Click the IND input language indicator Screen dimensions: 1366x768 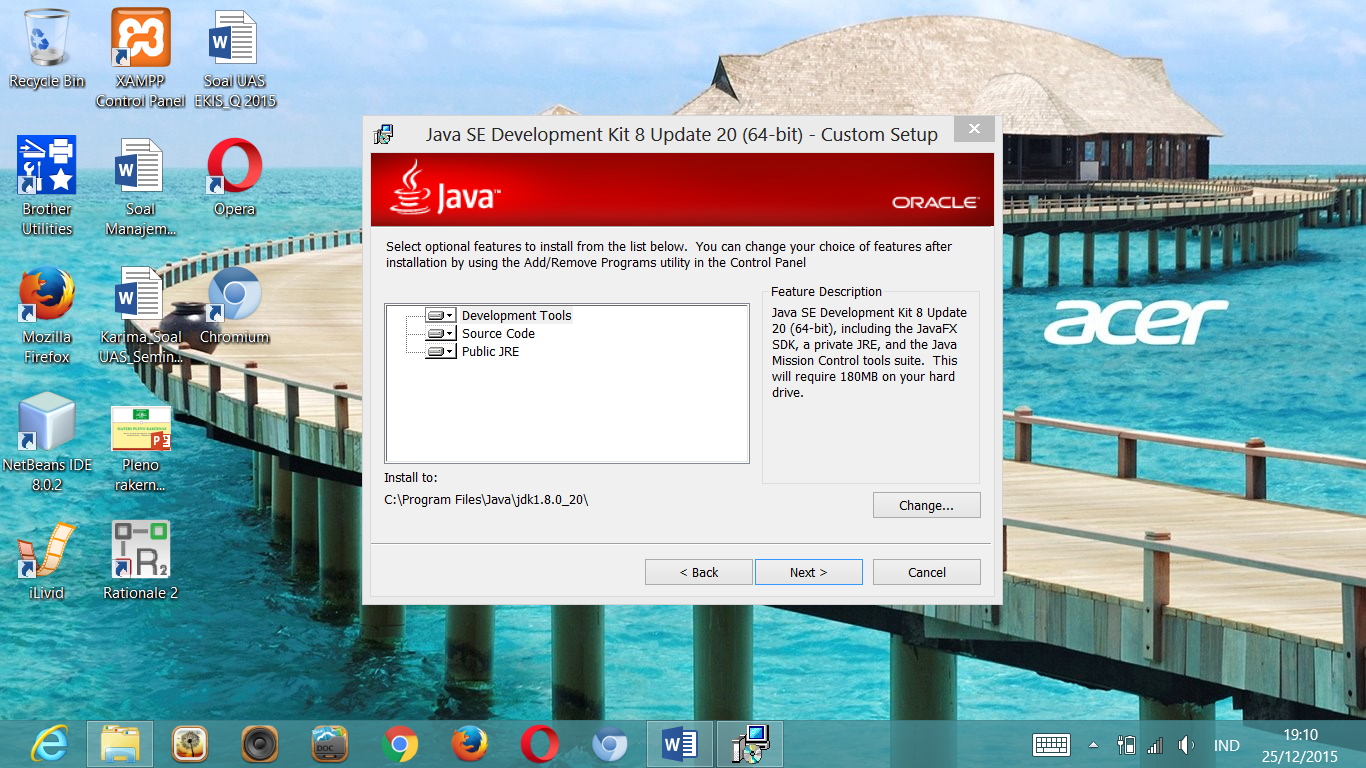[x=1226, y=745]
